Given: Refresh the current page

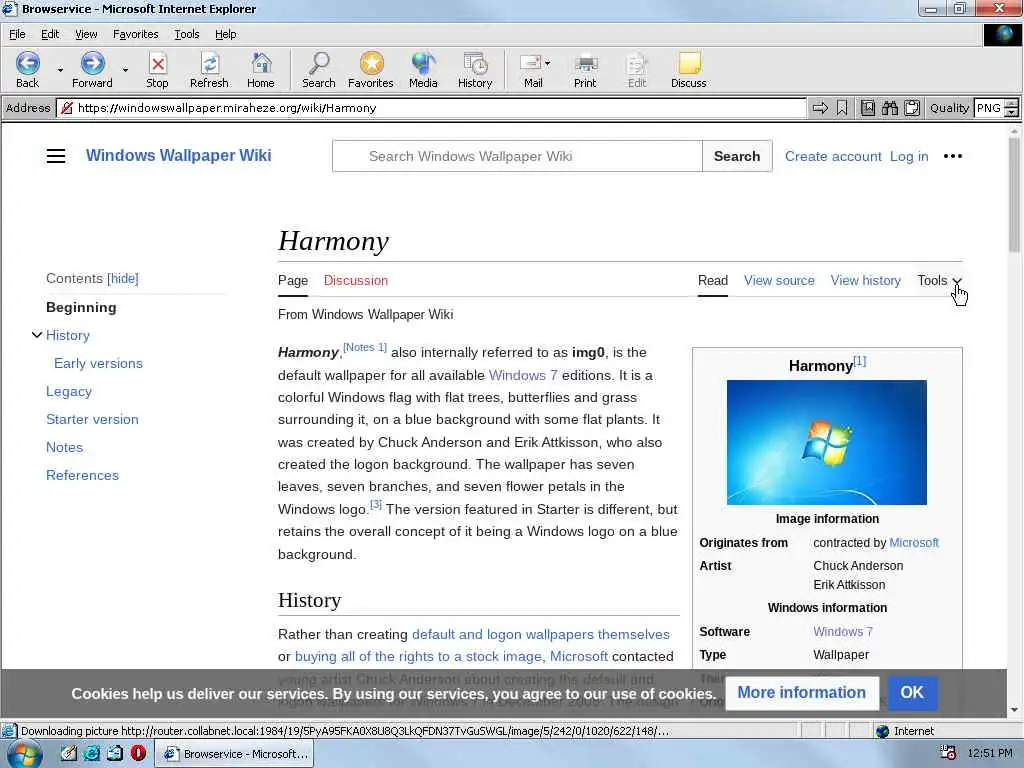Looking at the screenshot, I should point(209,69).
